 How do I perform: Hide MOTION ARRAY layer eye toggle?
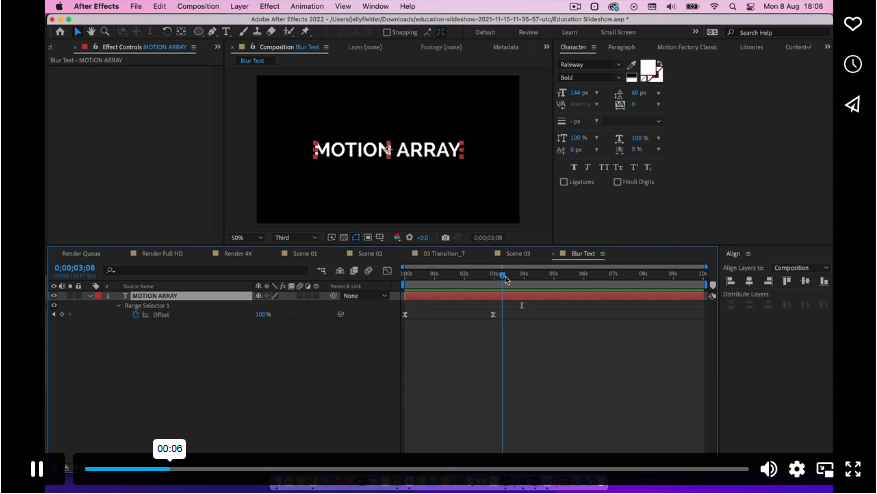pyautogui.click(x=54, y=295)
